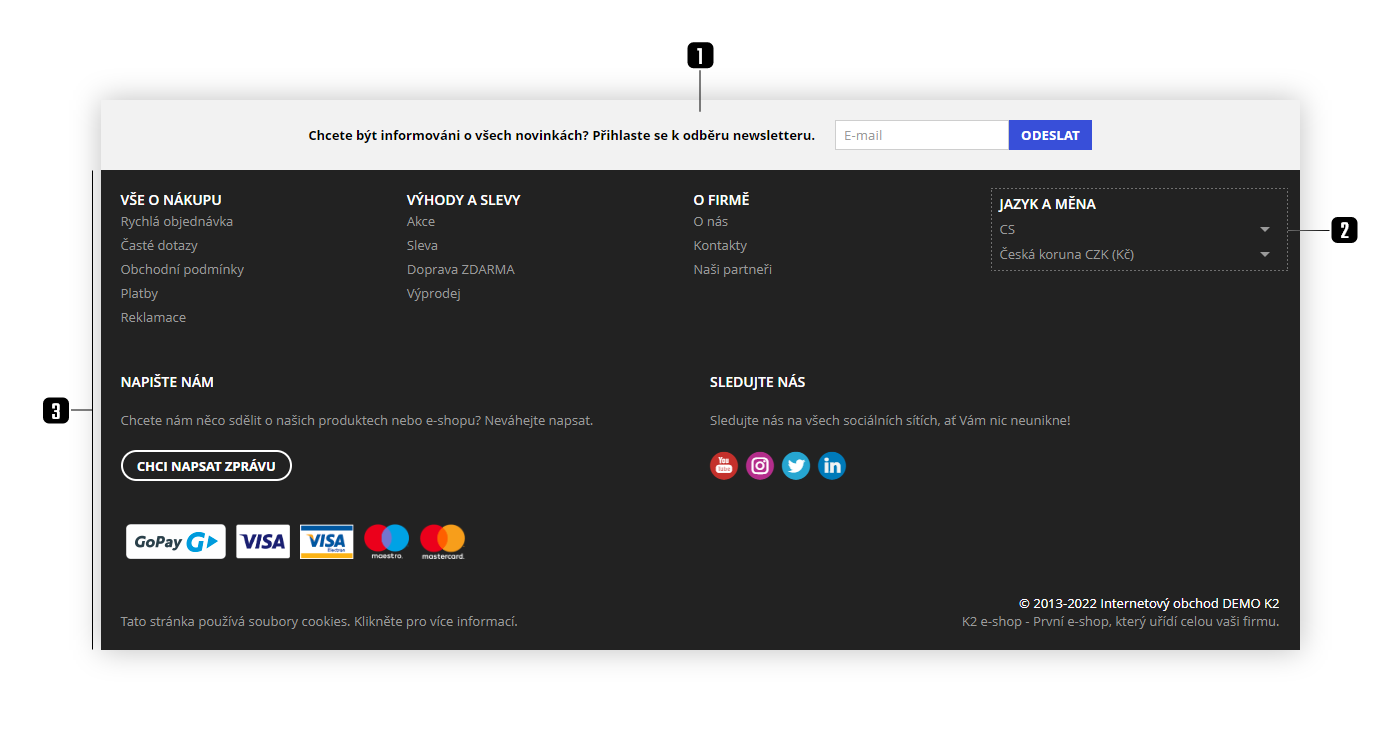The width and height of the screenshot is (1400, 750).
Task: Click the NAPIŠTE NÁM heading
Action: click(x=167, y=382)
